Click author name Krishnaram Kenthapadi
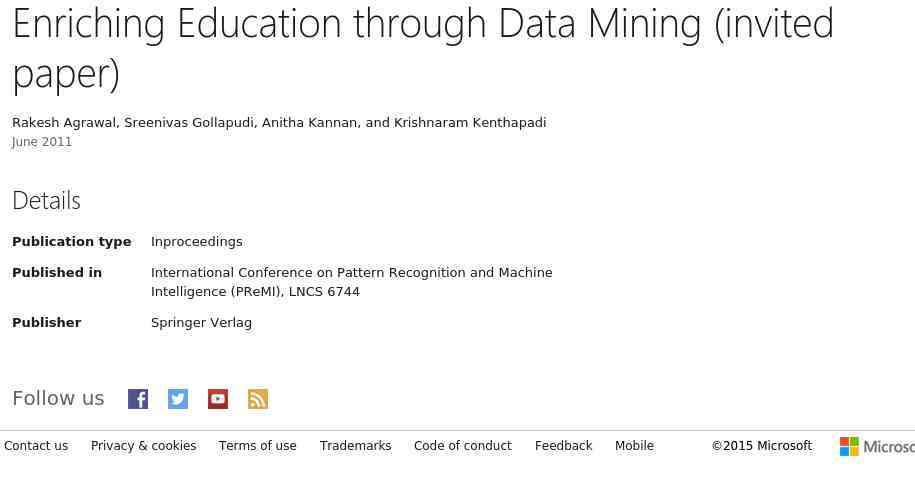The height and width of the screenshot is (497, 915). pos(470,123)
